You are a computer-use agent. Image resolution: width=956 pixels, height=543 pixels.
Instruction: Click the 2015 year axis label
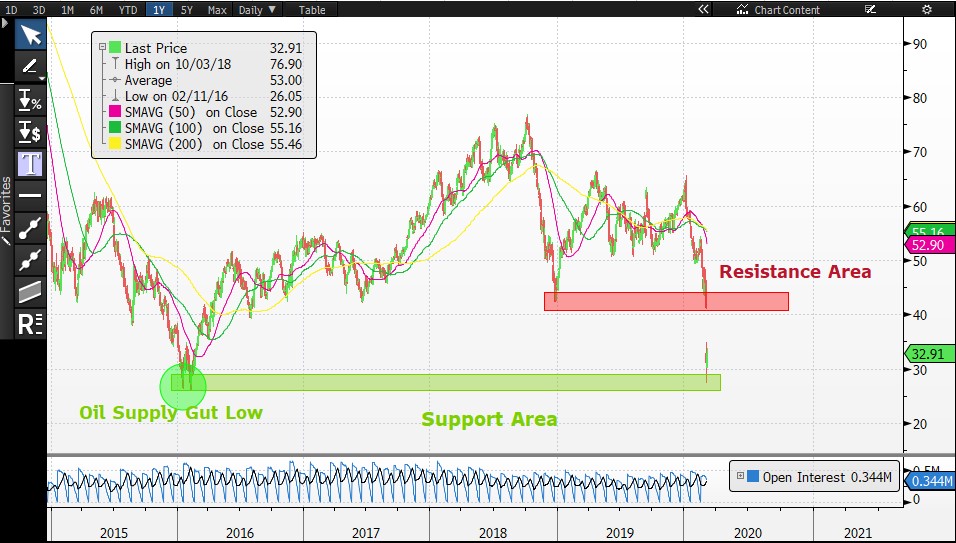[113, 533]
